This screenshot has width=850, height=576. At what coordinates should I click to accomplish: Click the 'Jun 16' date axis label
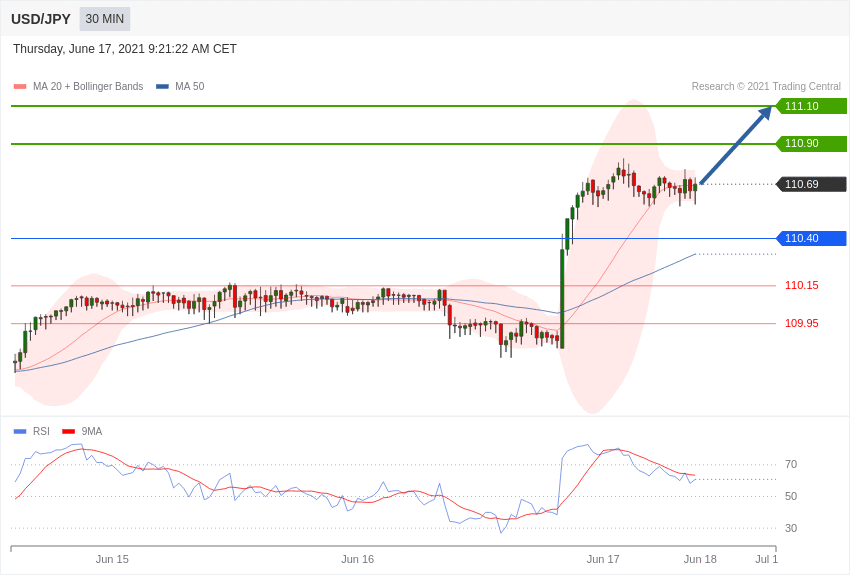click(357, 560)
